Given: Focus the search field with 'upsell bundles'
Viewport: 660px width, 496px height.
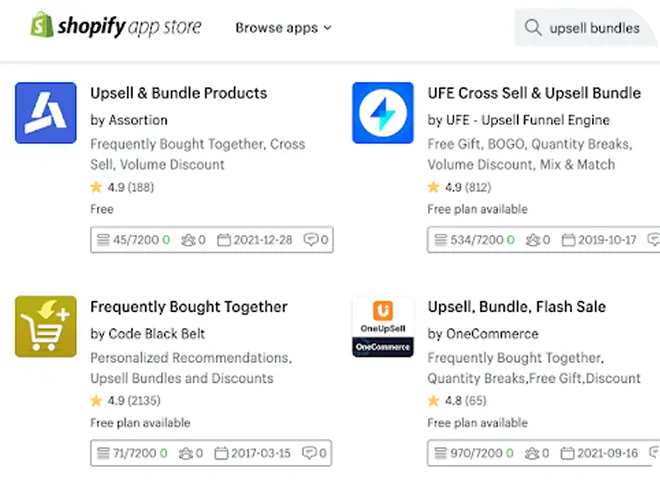Looking at the screenshot, I should click(x=595, y=28).
